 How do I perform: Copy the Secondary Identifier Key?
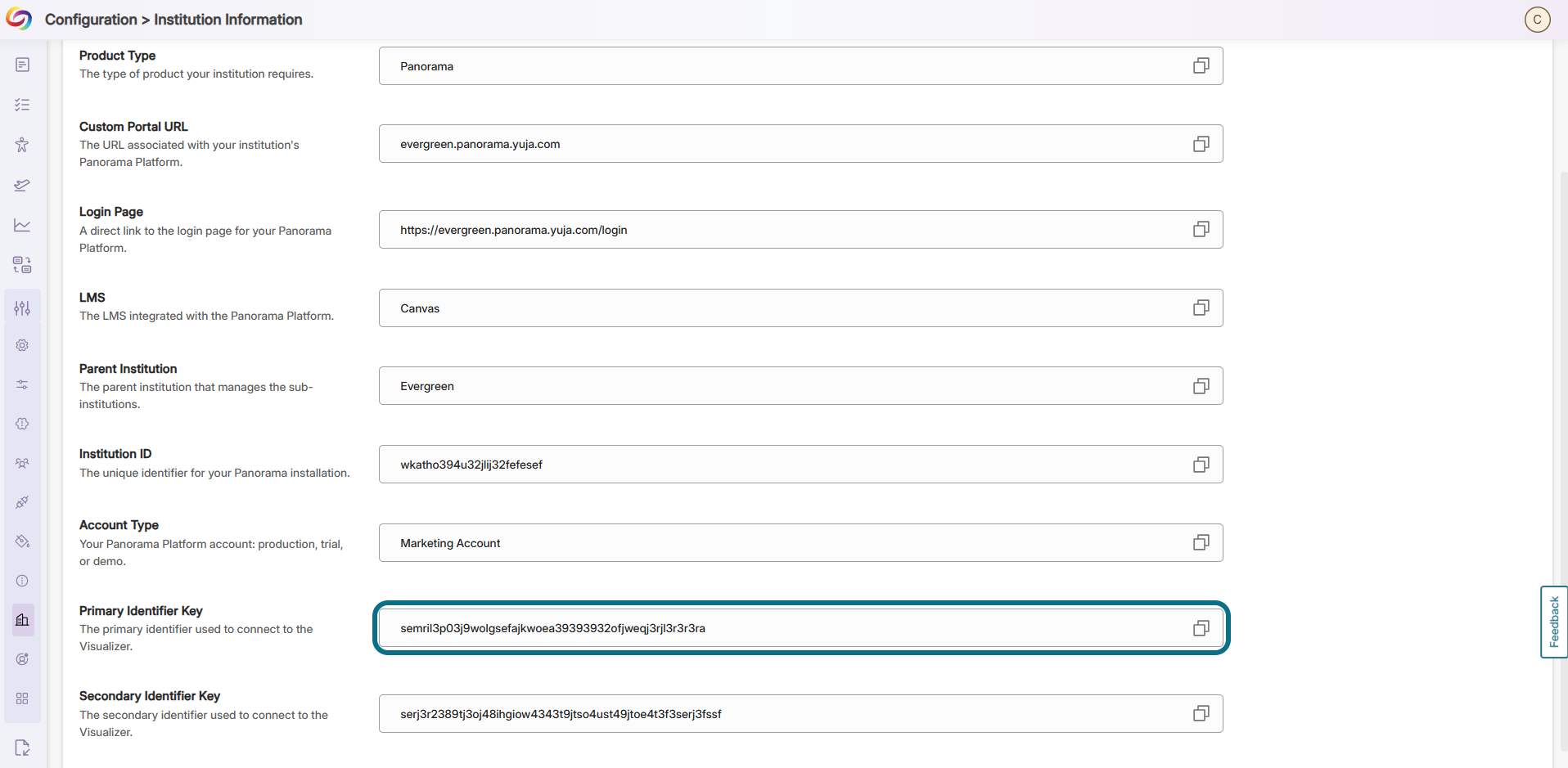(1201, 713)
